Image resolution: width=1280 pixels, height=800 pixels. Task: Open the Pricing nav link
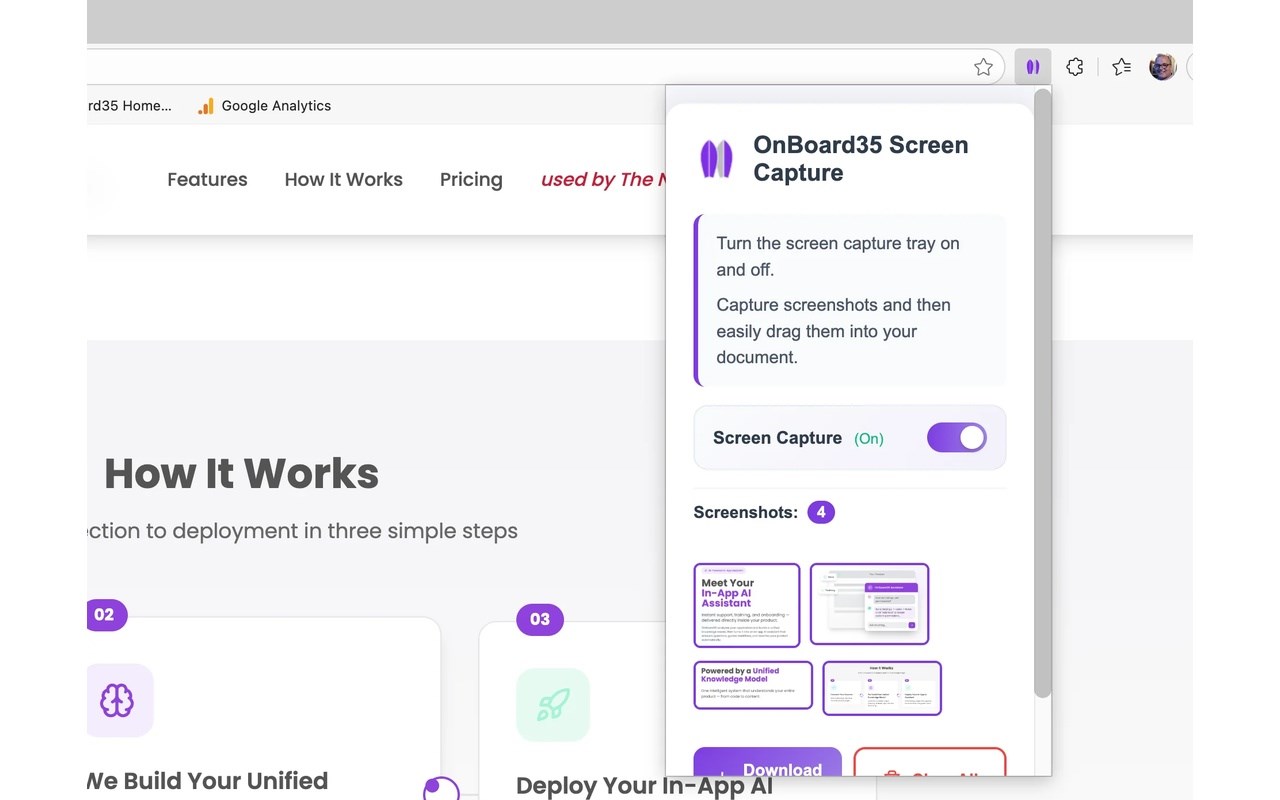tap(471, 180)
